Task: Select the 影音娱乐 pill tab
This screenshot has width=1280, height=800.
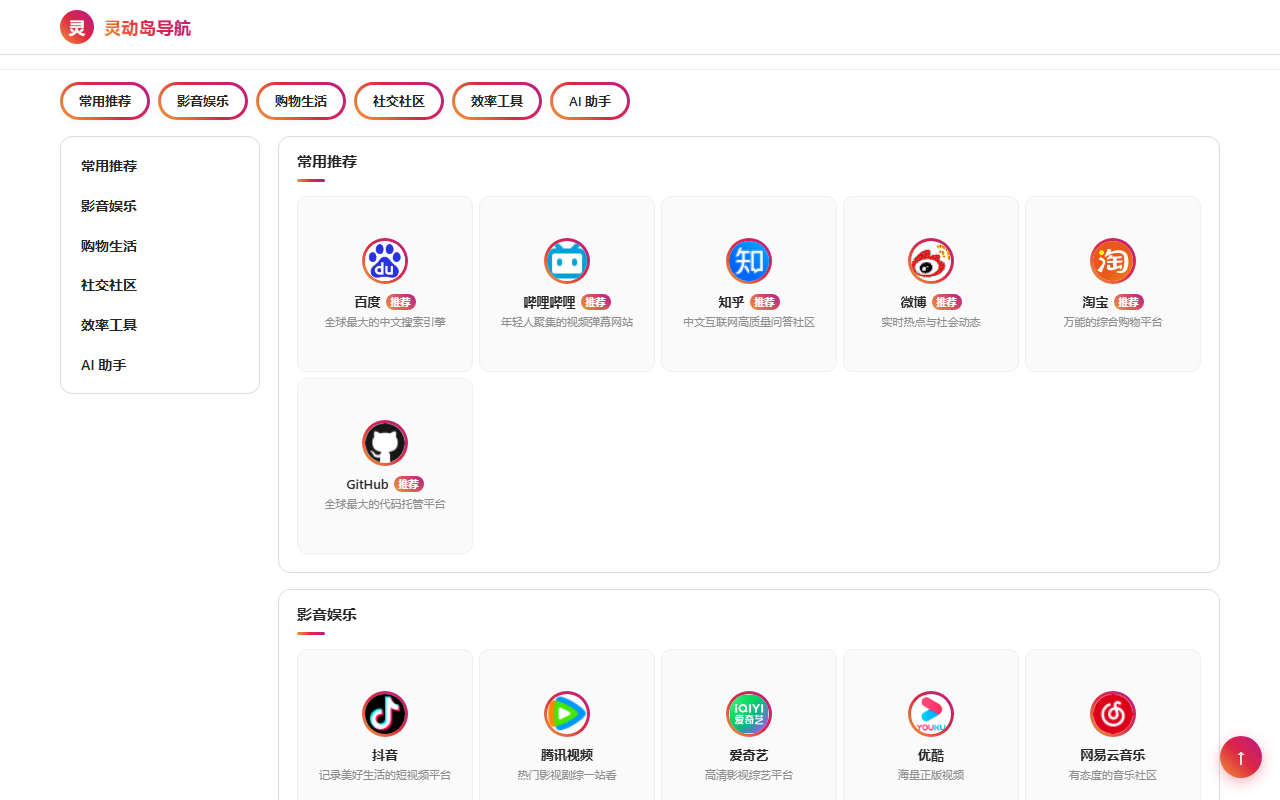Action: tap(203, 101)
